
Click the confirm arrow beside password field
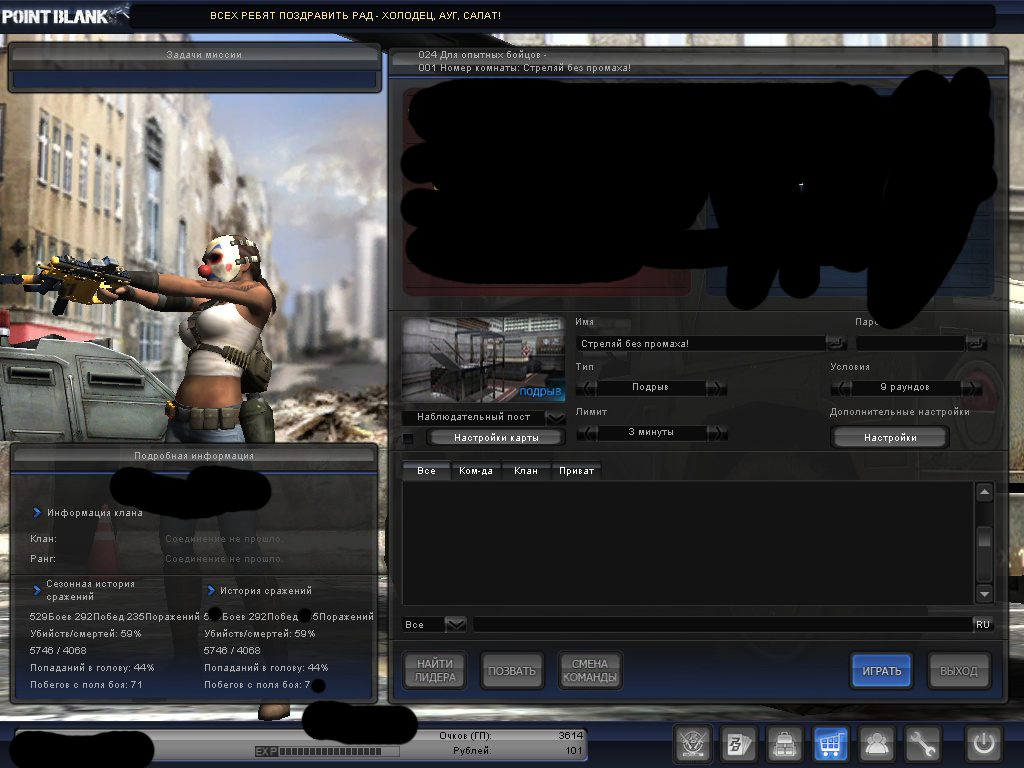click(976, 343)
